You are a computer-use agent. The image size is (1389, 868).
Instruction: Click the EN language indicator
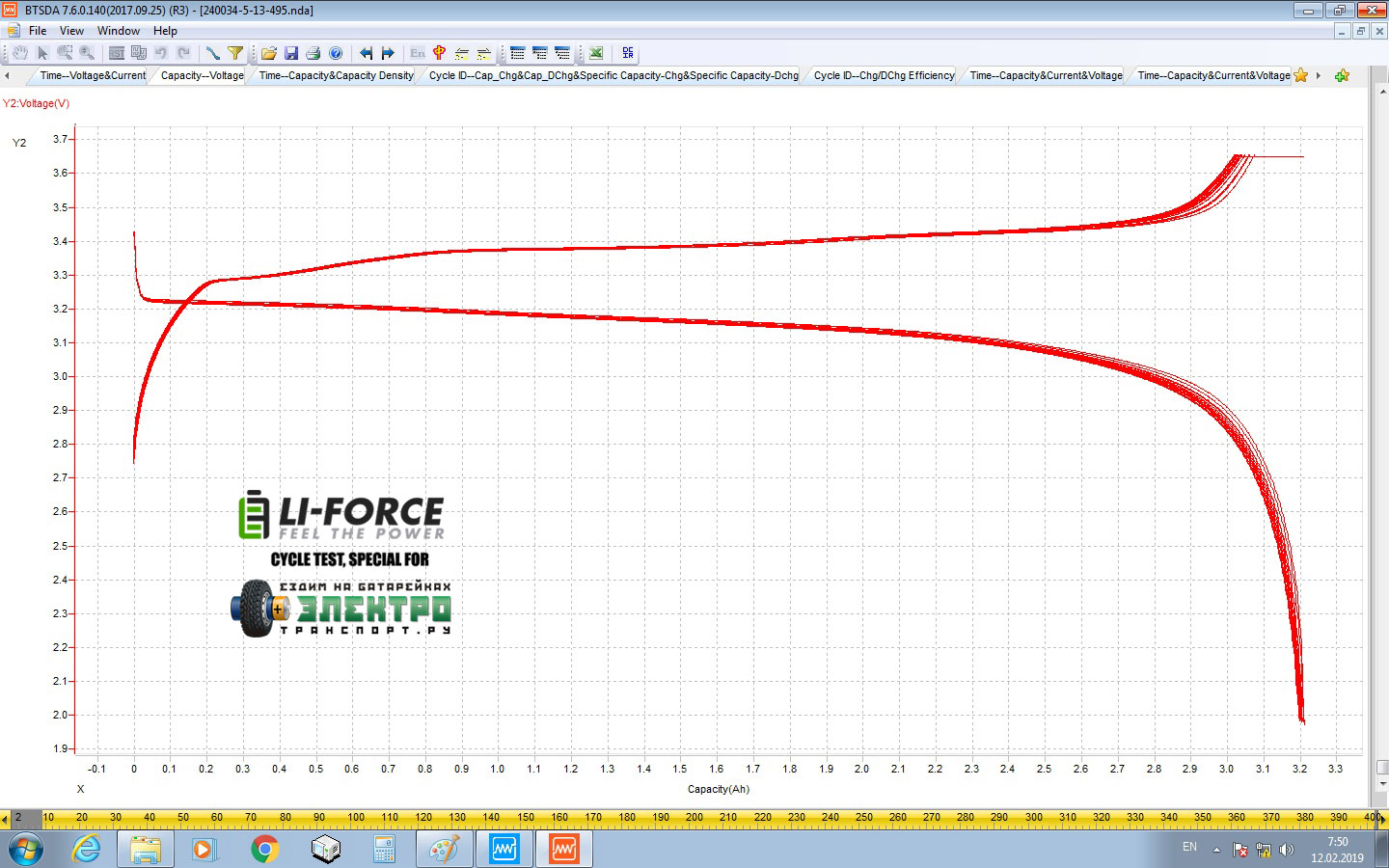click(x=1189, y=847)
